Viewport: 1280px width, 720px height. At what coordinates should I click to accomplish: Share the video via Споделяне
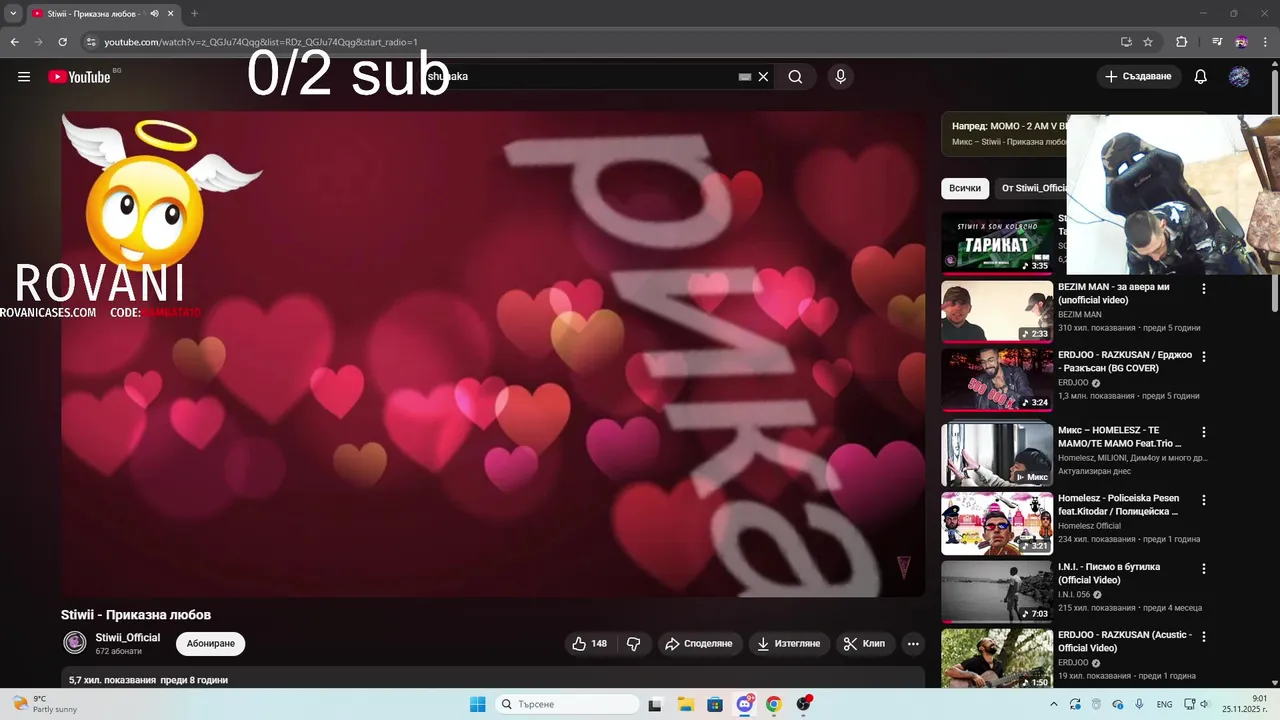699,644
